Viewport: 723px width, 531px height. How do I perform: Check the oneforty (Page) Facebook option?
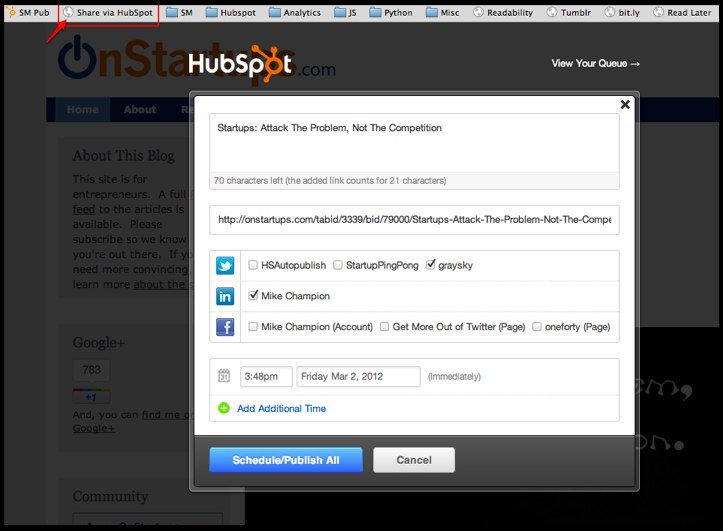pyautogui.click(x=537, y=327)
